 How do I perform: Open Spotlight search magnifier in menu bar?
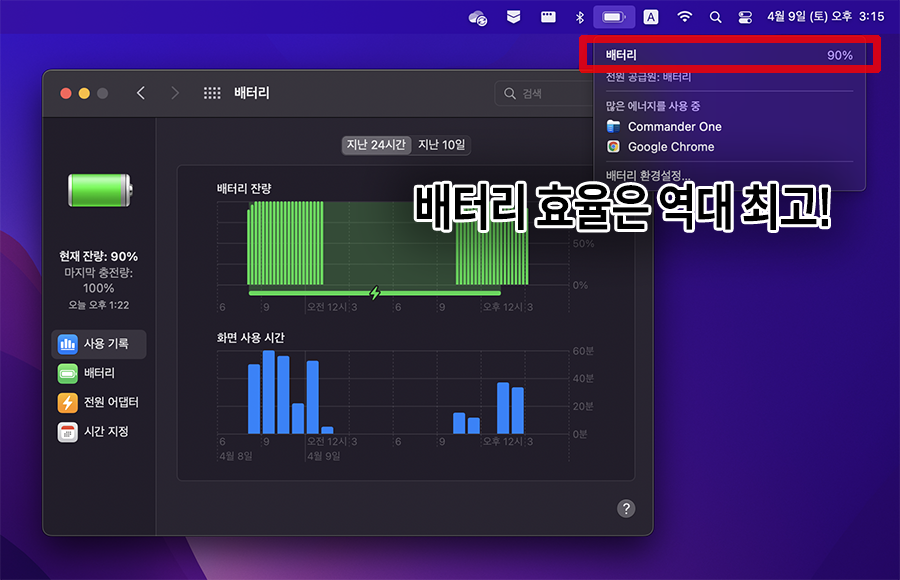[x=715, y=17]
